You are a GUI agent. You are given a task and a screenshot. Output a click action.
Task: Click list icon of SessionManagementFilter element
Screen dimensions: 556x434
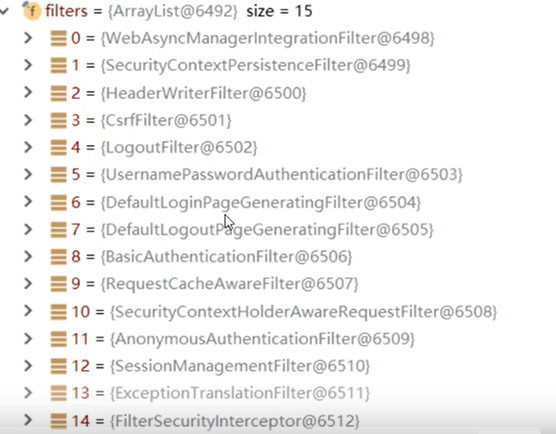coord(59,366)
